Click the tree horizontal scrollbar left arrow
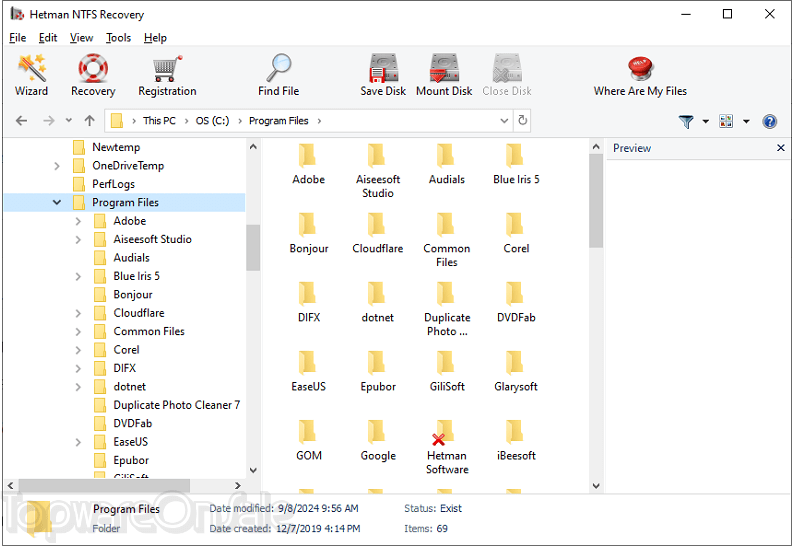792x546 pixels. point(10,485)
